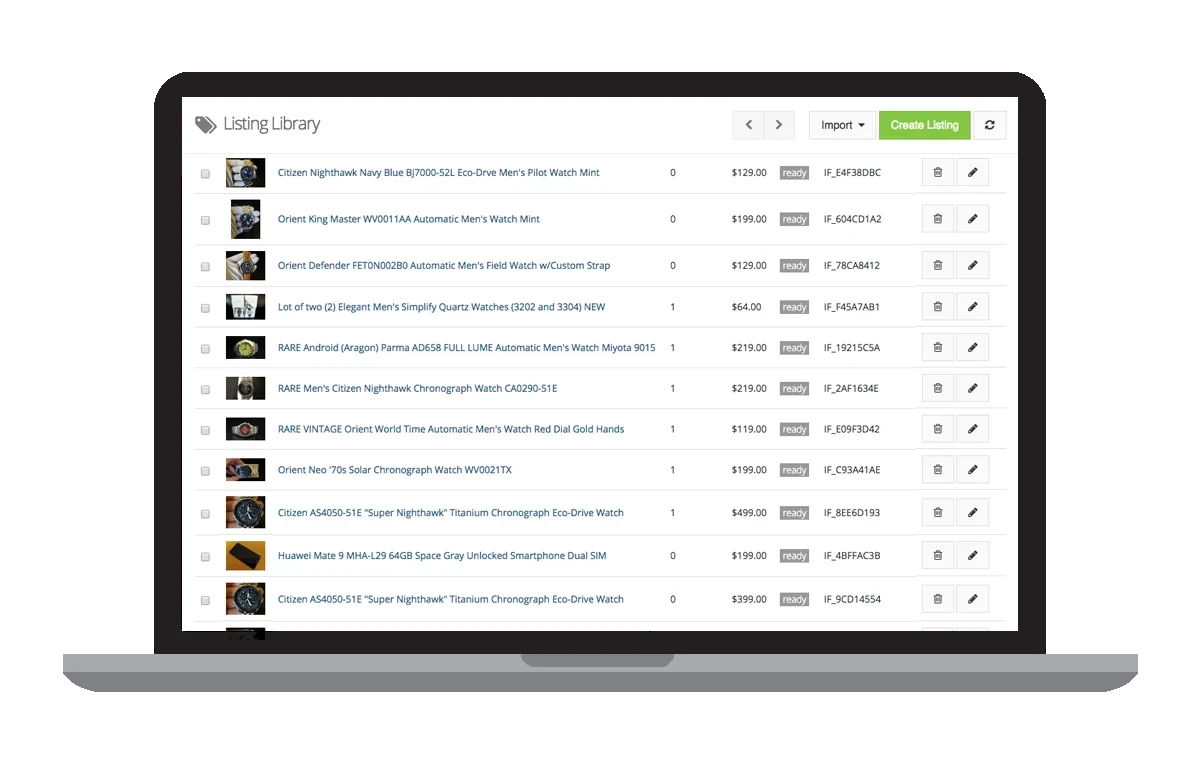
Task: Check the Huawei Mate 9 row checkbox
Action: point(205,557)
